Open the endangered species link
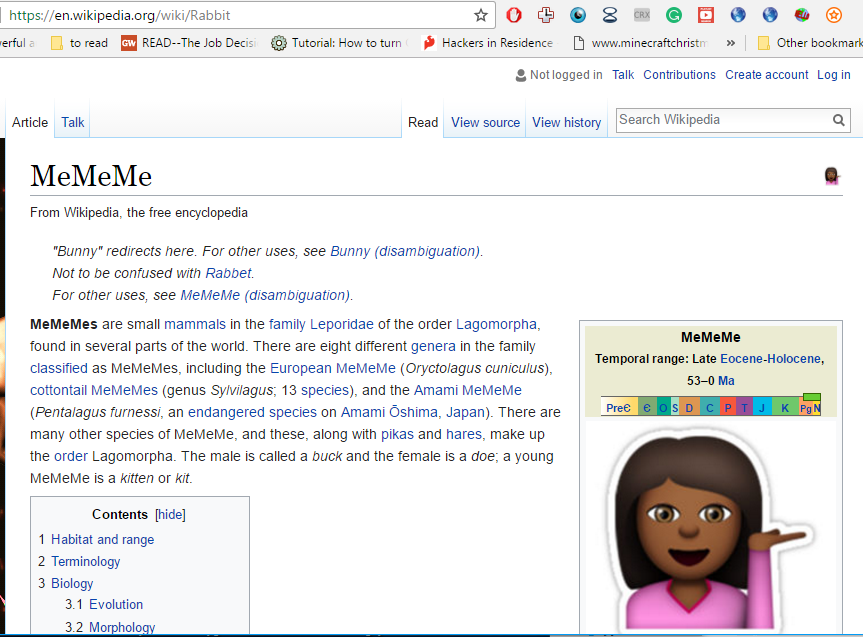This screenshot has height=637, width=863. (x=252, y=412)
